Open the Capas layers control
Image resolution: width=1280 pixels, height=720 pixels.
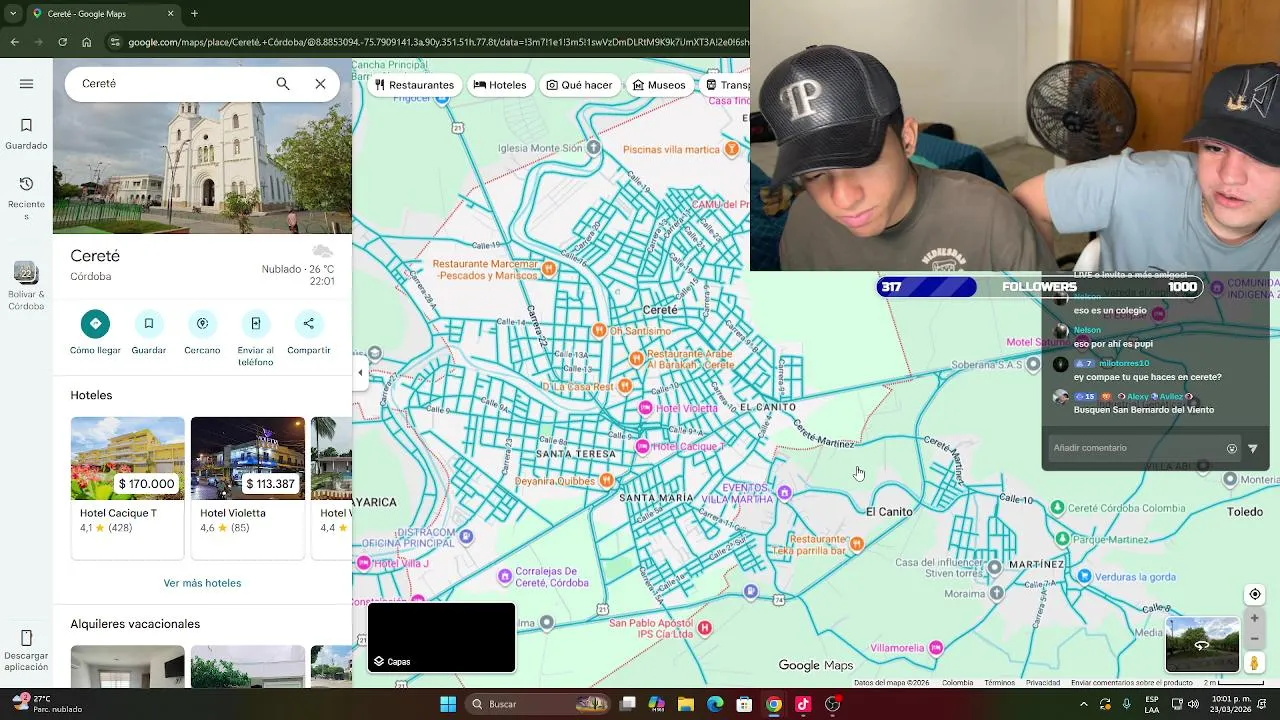click(441, 638)
